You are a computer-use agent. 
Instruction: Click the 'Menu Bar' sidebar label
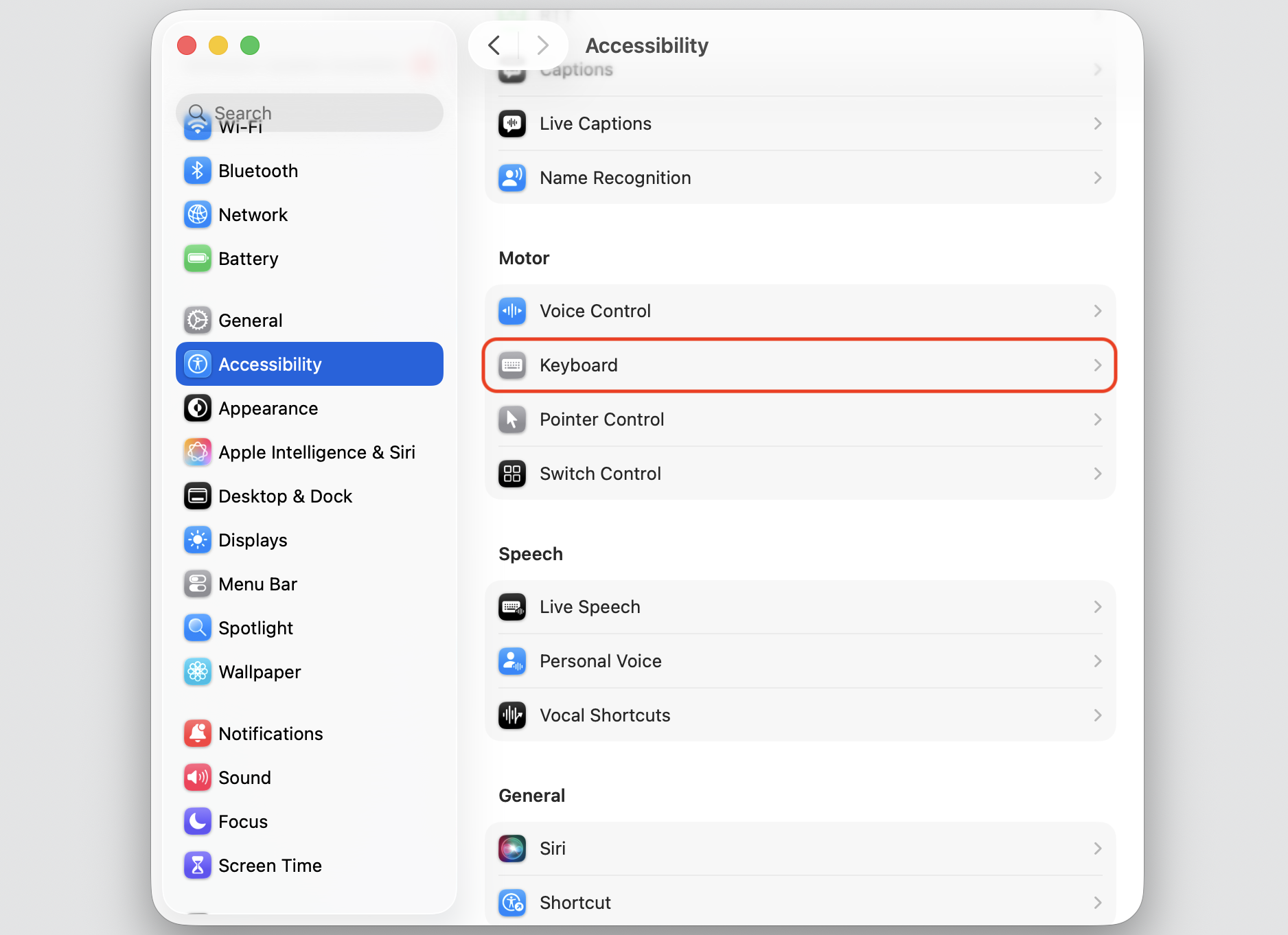point(257,584)
